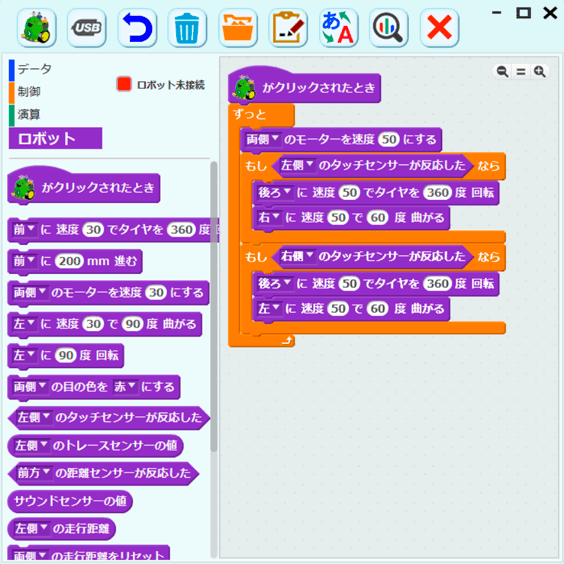Click 360 field under 左側 touch condition
This screenshot has width=564, height=564.
437,192
